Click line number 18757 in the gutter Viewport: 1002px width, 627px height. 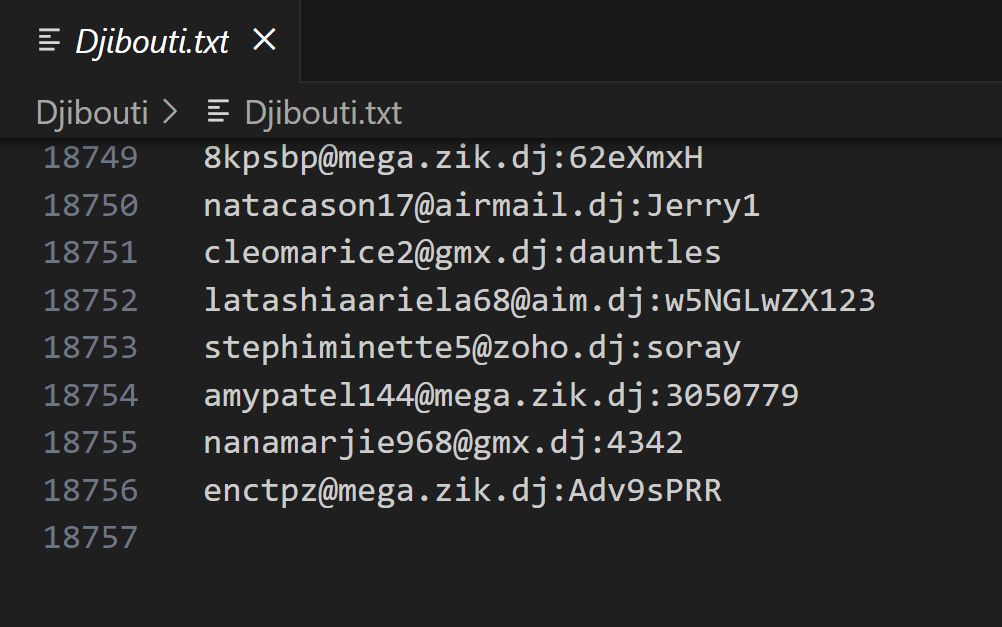tap(91, 538)
